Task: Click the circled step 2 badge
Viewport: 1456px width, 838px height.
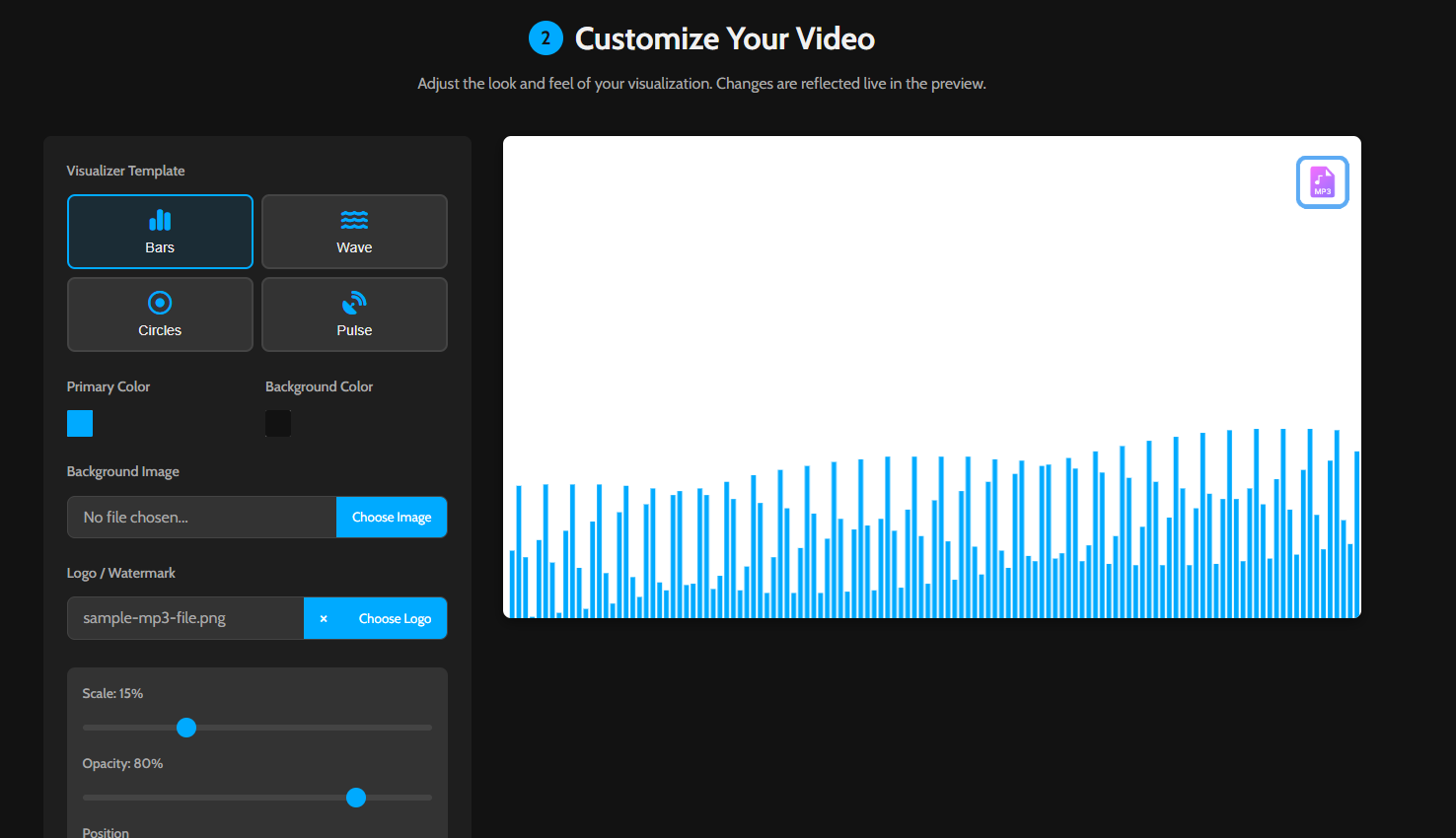Action: click(547, 37)
